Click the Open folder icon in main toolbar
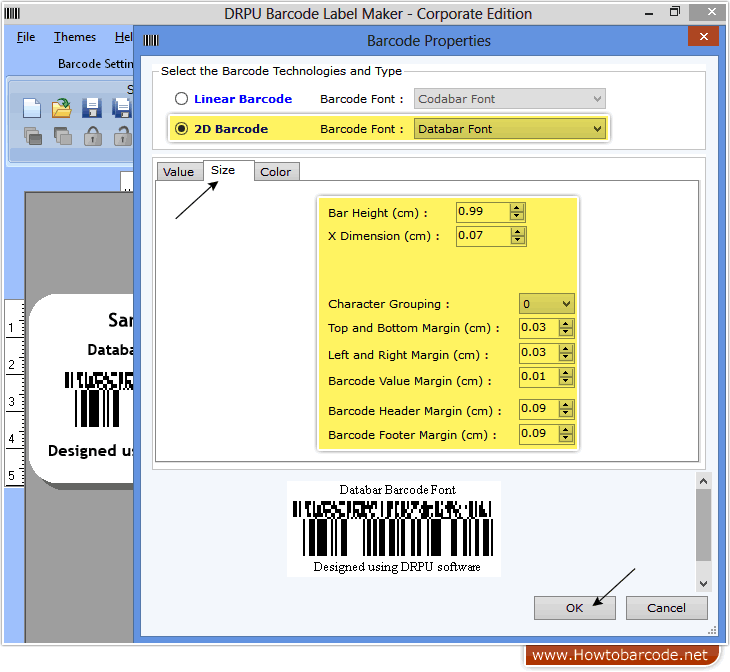The image size is (730, 672). tap(61, 108)
